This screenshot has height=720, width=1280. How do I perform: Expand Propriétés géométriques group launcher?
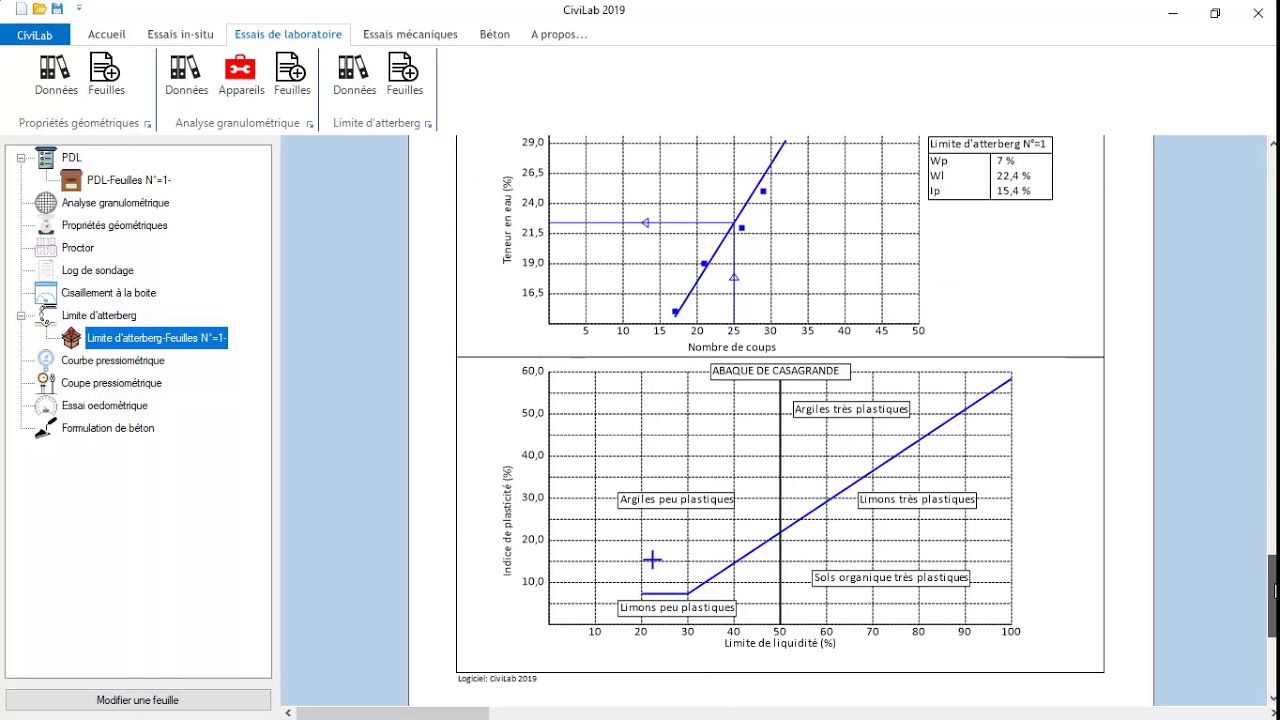148,124
